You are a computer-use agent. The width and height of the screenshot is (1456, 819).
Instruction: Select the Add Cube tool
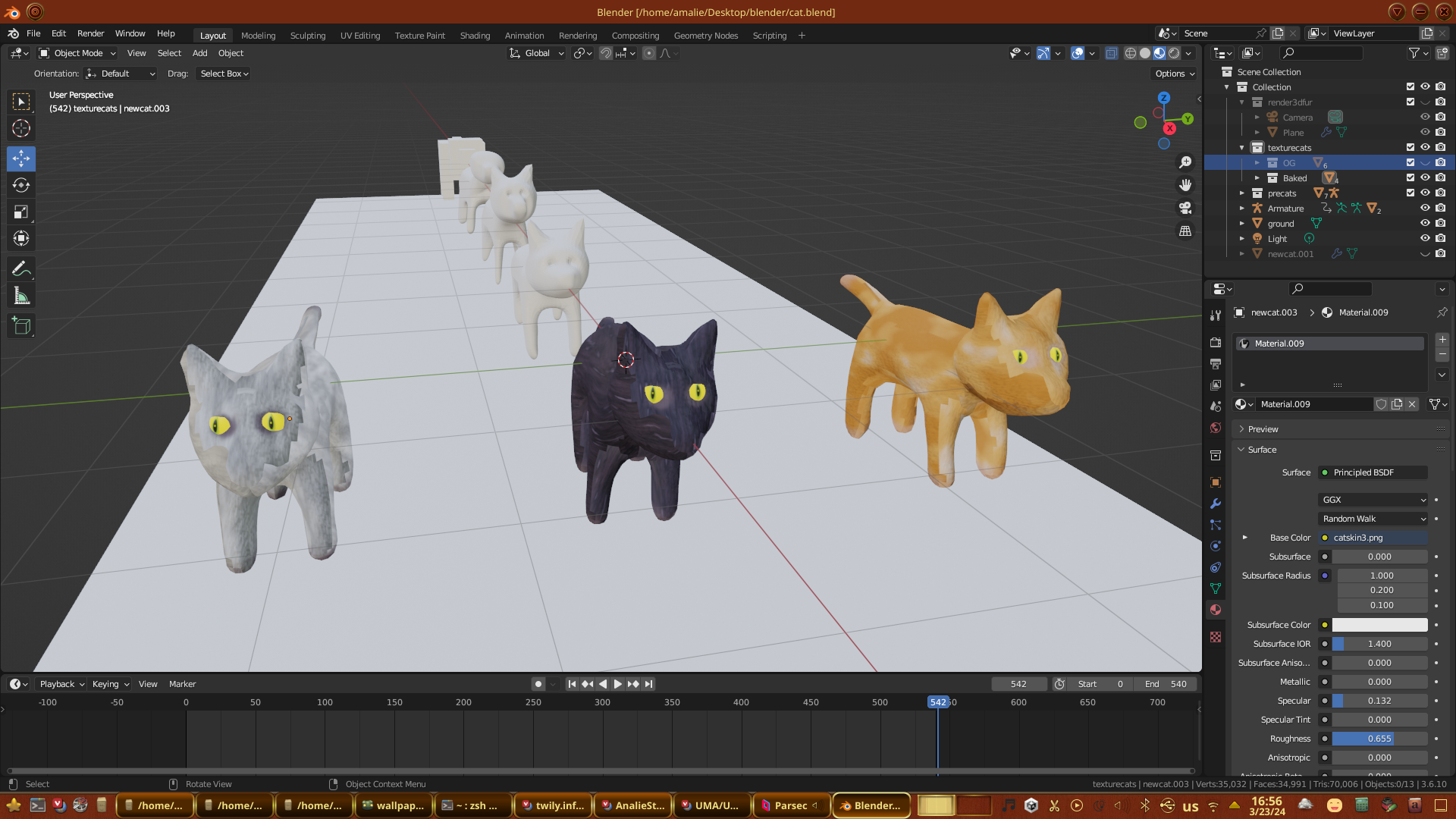pos(21,326)
